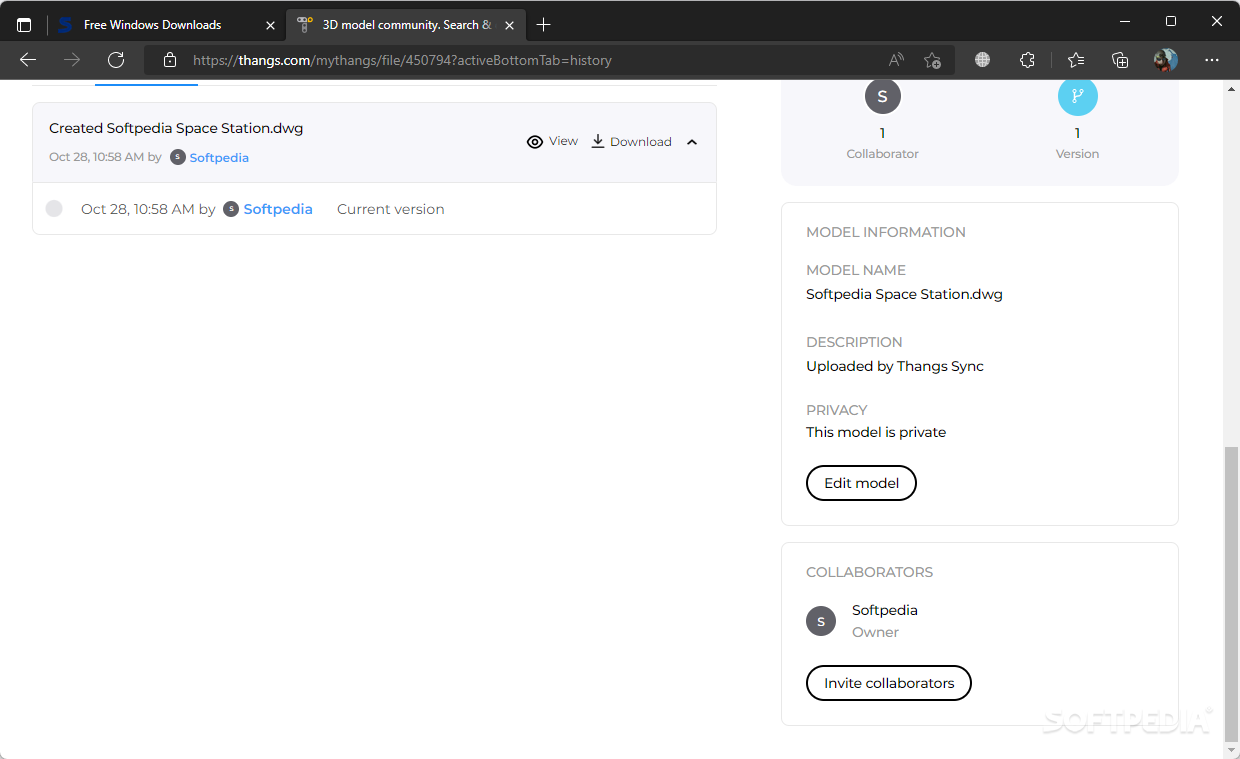This screenshot has height=759, width=1240.
Task: Open a new browser tab
Action: 543,25
